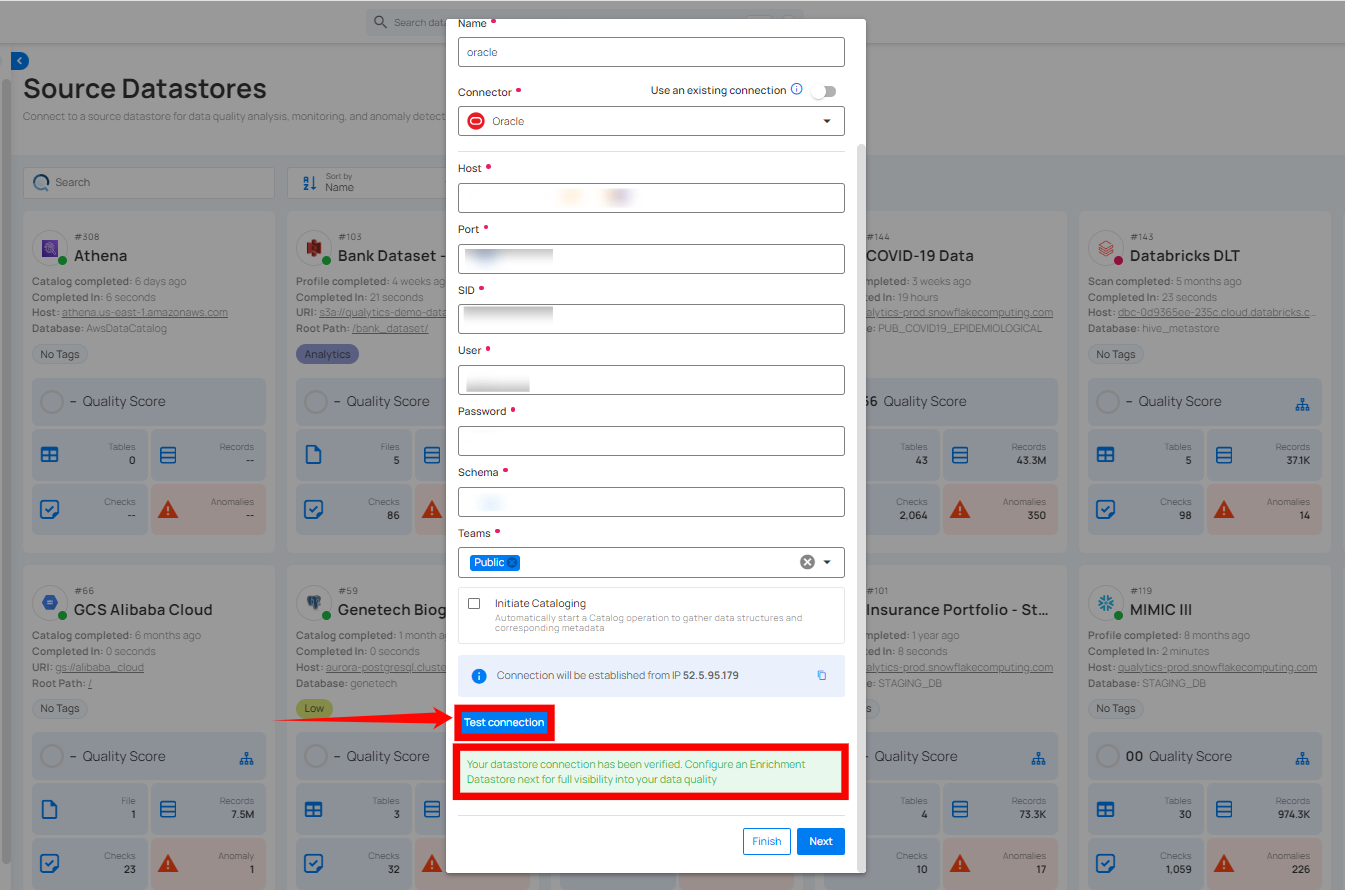Click the COVID-19 Data Anomalies warning icon
This screenshot has width=1345, height=890.
click(x=960, y=509)
